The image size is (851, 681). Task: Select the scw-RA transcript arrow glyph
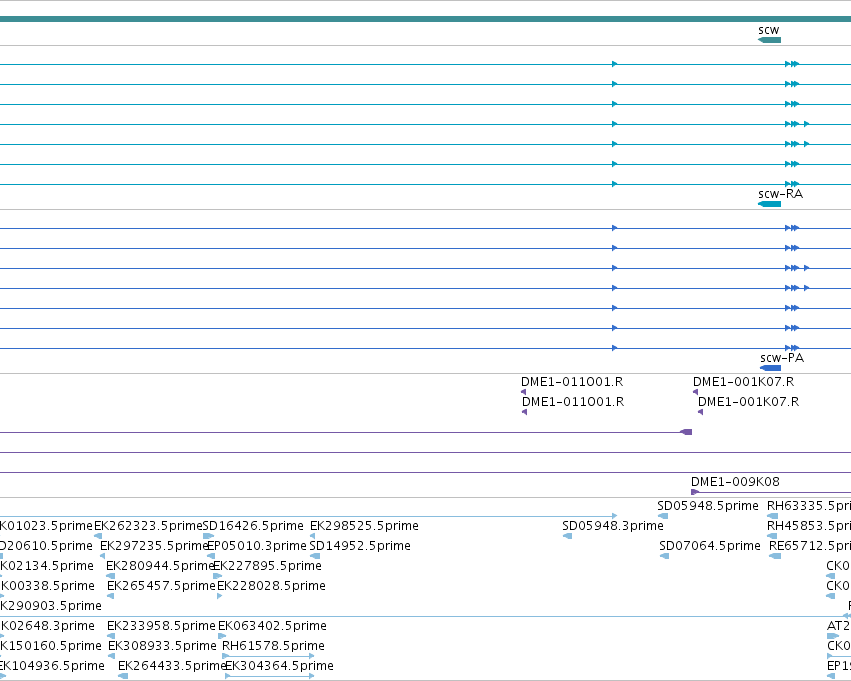(769, 204)
